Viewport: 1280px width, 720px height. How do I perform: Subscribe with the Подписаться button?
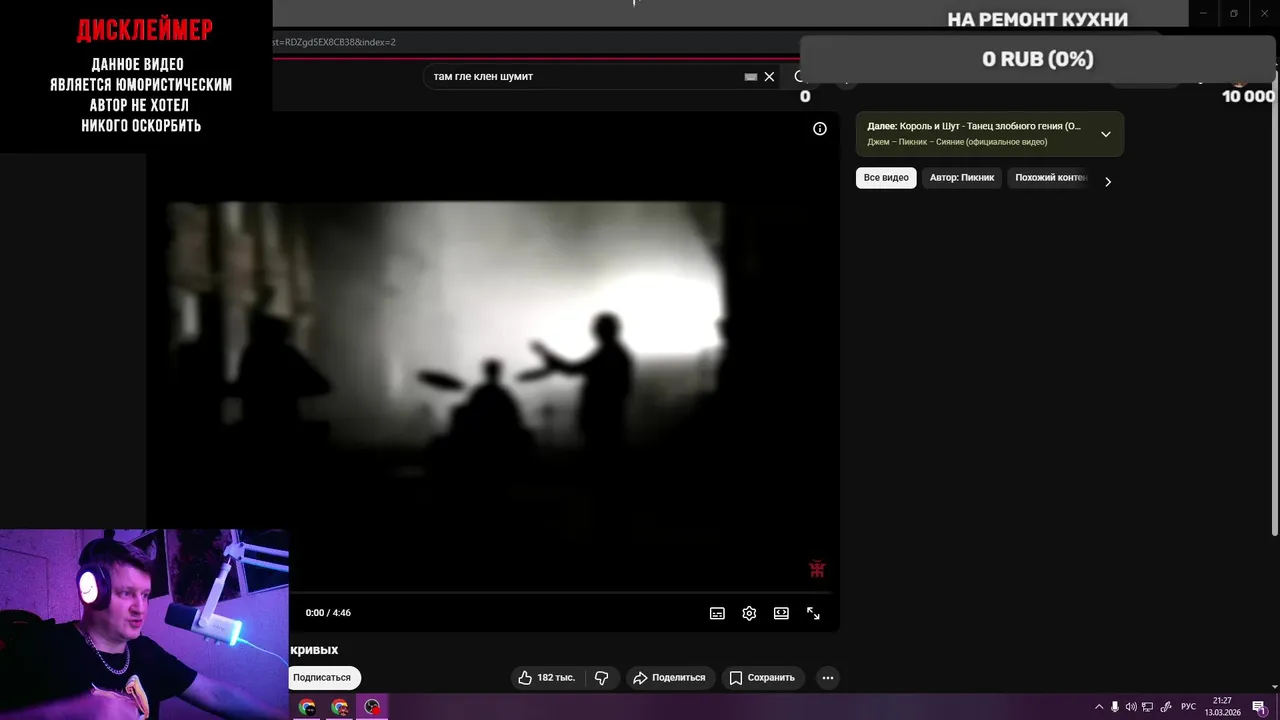pyautogui.click(x=323, y=678)
